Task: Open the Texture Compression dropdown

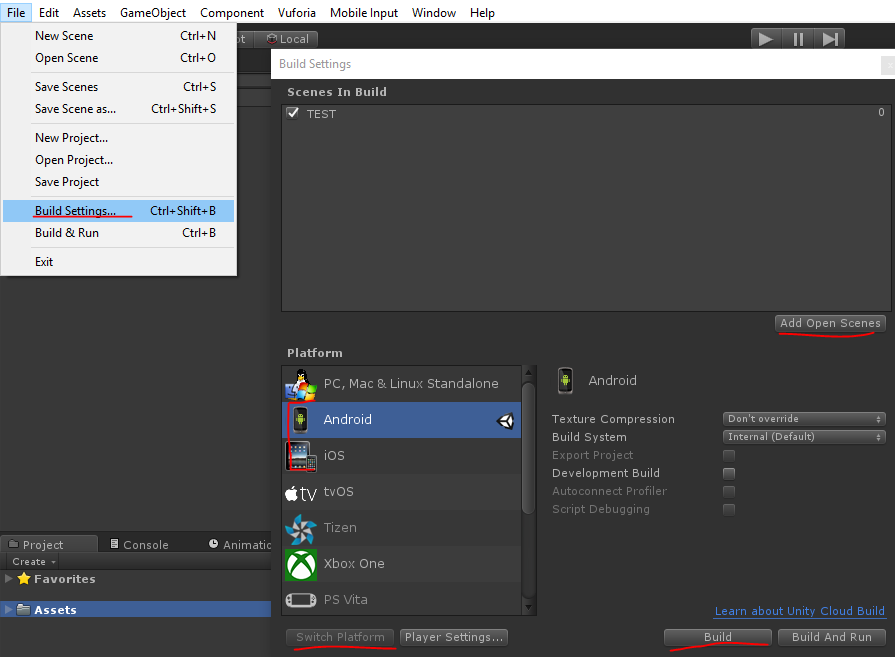Action: coord(804,419)
